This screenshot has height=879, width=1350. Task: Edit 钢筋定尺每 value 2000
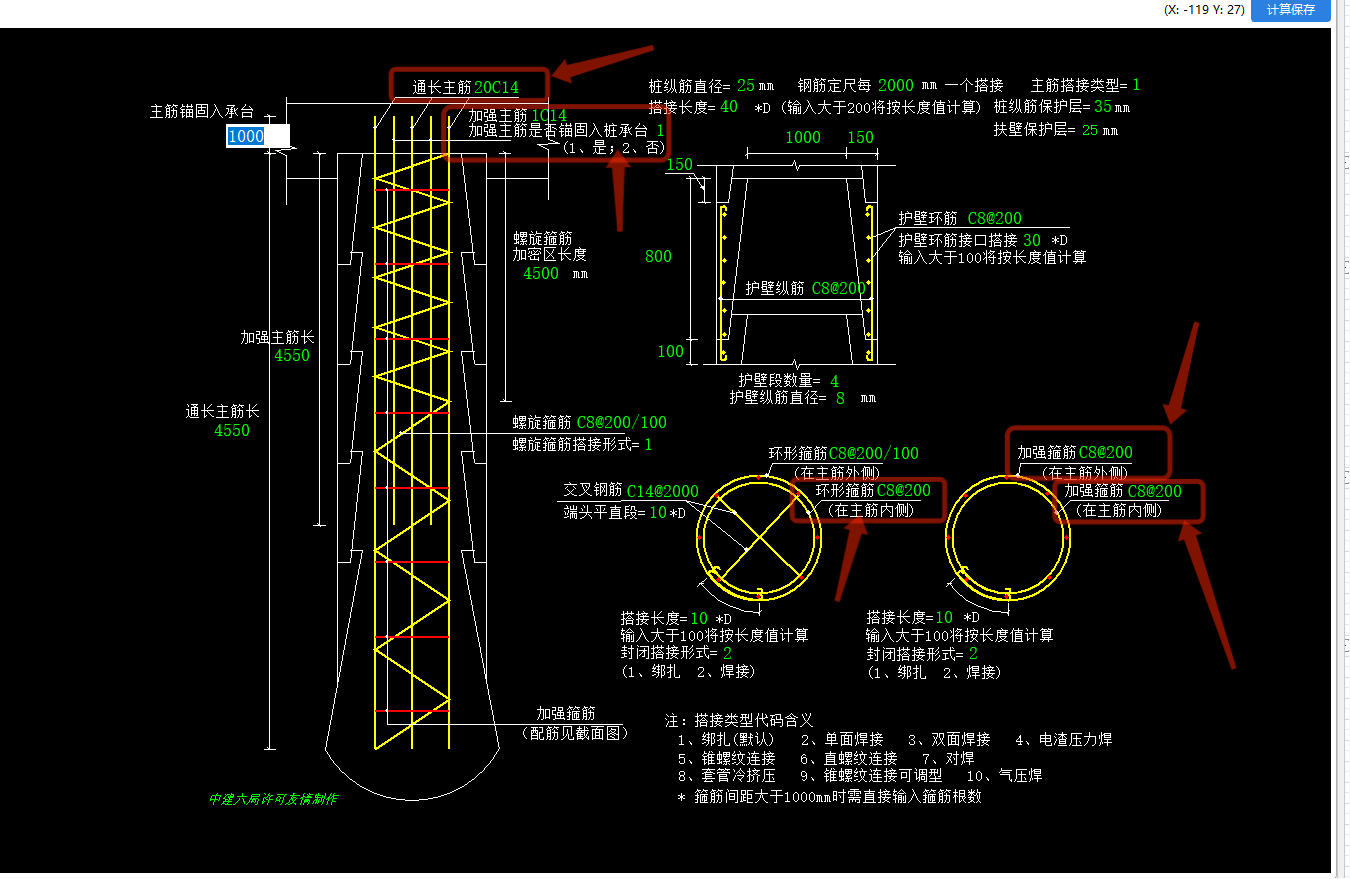[896, 85]
